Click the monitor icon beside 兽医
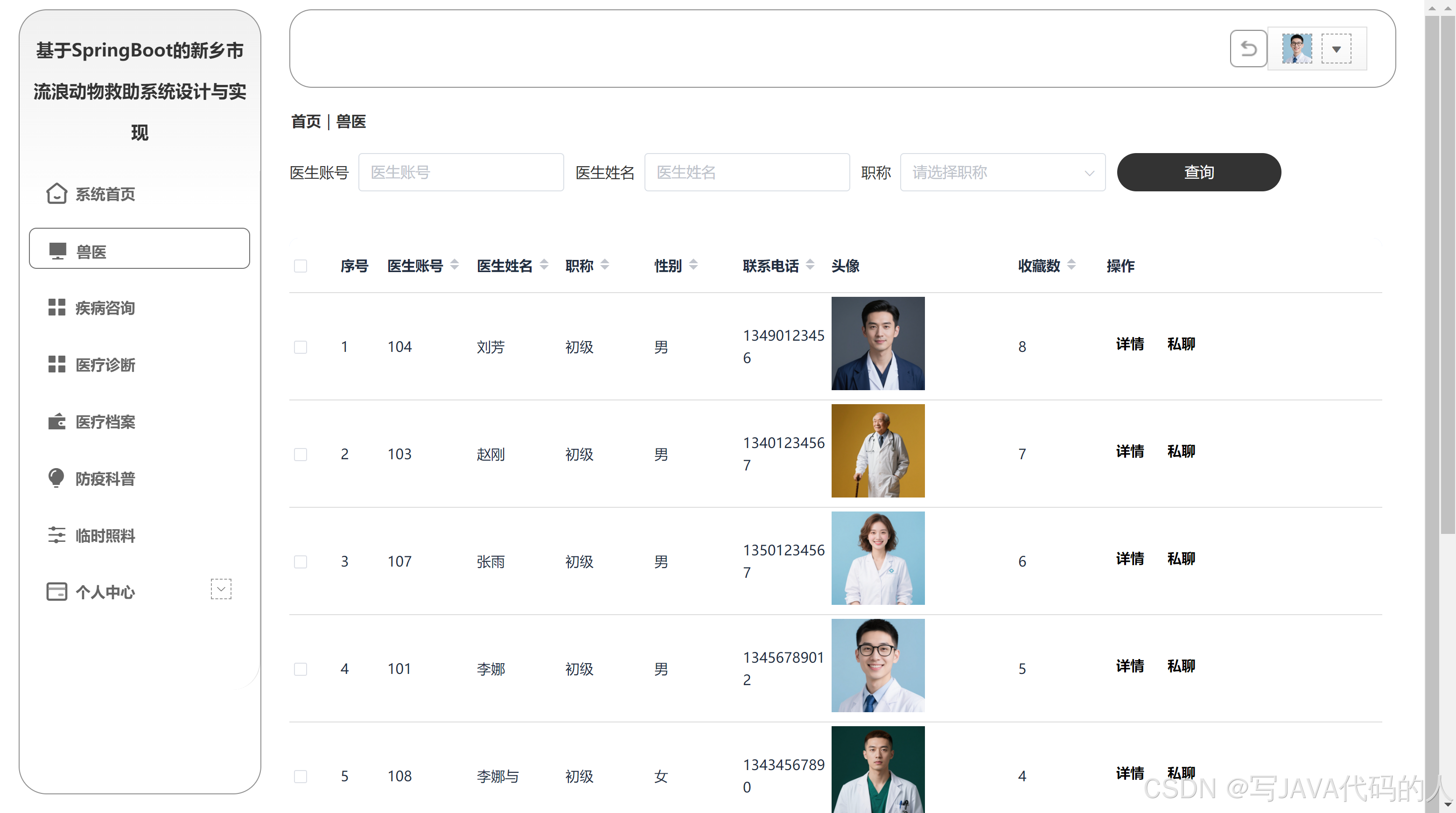Image resolution: width=1456 pixels, height=813 pixels. coord(57,251)
